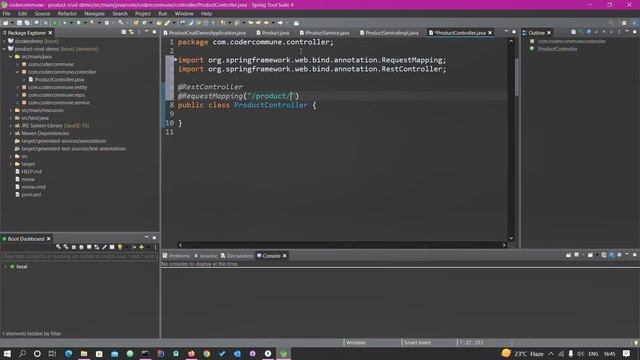
Task: Click the stop icon in Boot Dashboard toolbar
Action: pyautogui.click(x=74, y=247)
